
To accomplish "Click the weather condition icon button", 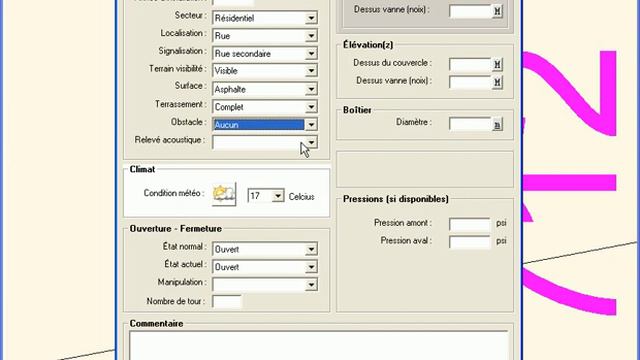I will [x=224, y=194].
